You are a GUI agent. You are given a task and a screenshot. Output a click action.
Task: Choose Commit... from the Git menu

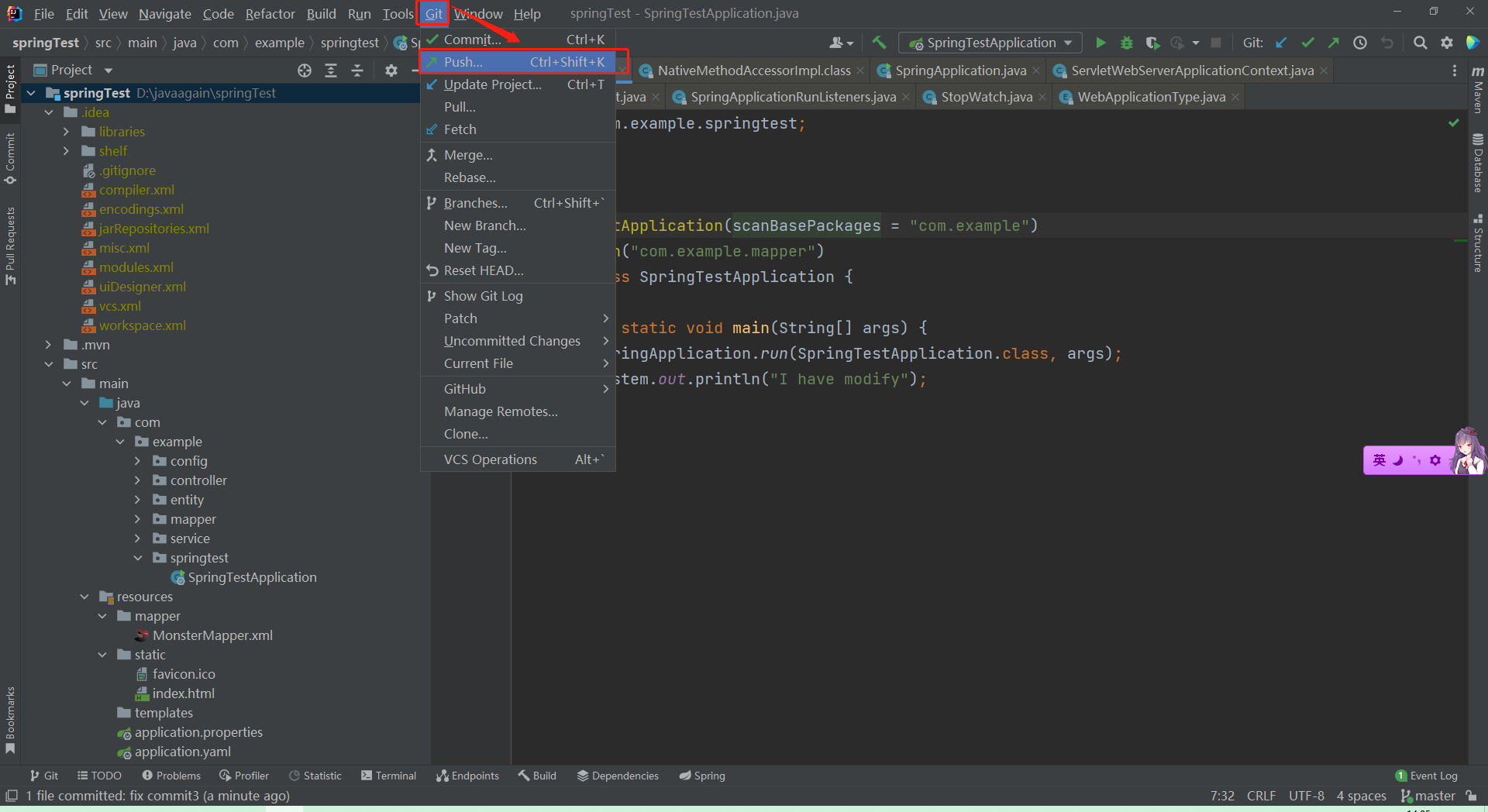coord(518,40)
